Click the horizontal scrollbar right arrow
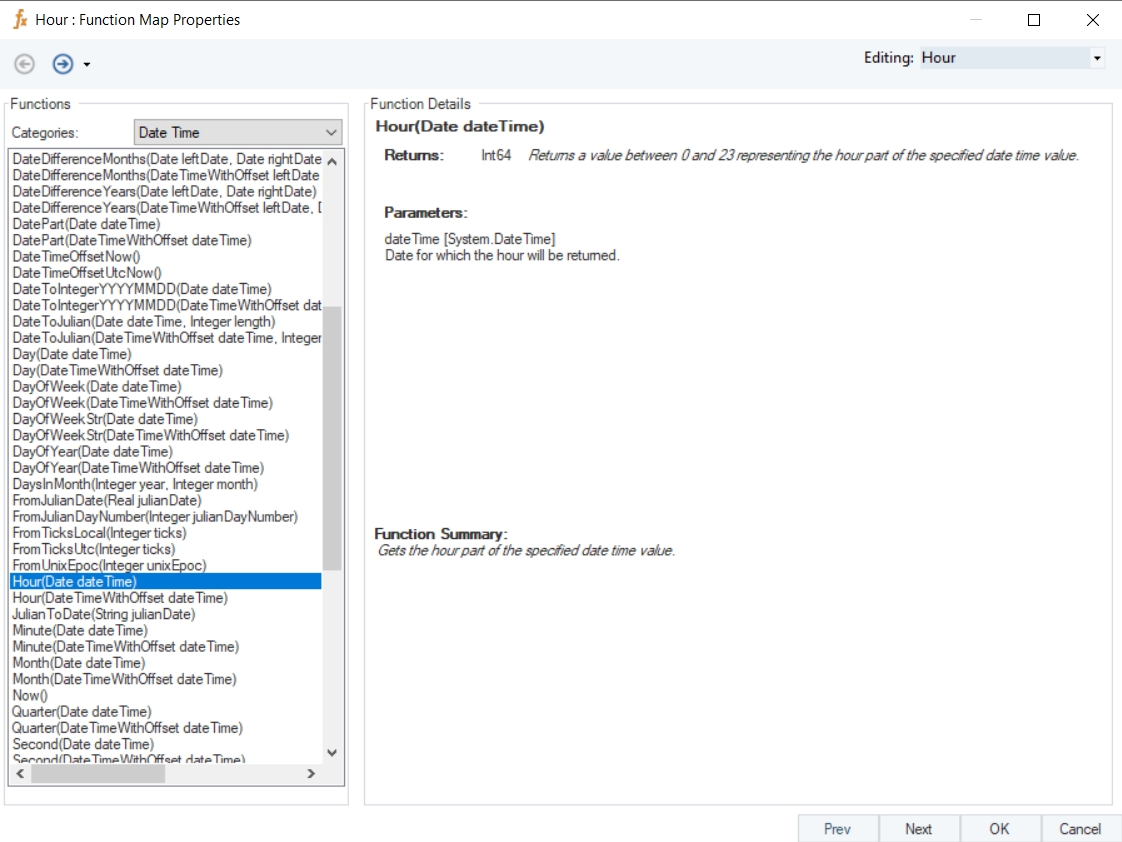 pyautogui.click(x=311, y=773)
